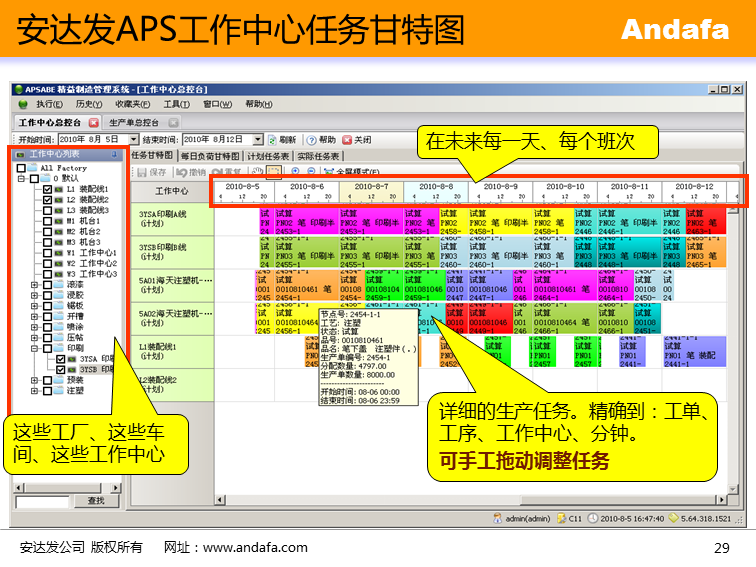
Task: Open the 工具(T) menu
Action: click(x=176, y=104)
